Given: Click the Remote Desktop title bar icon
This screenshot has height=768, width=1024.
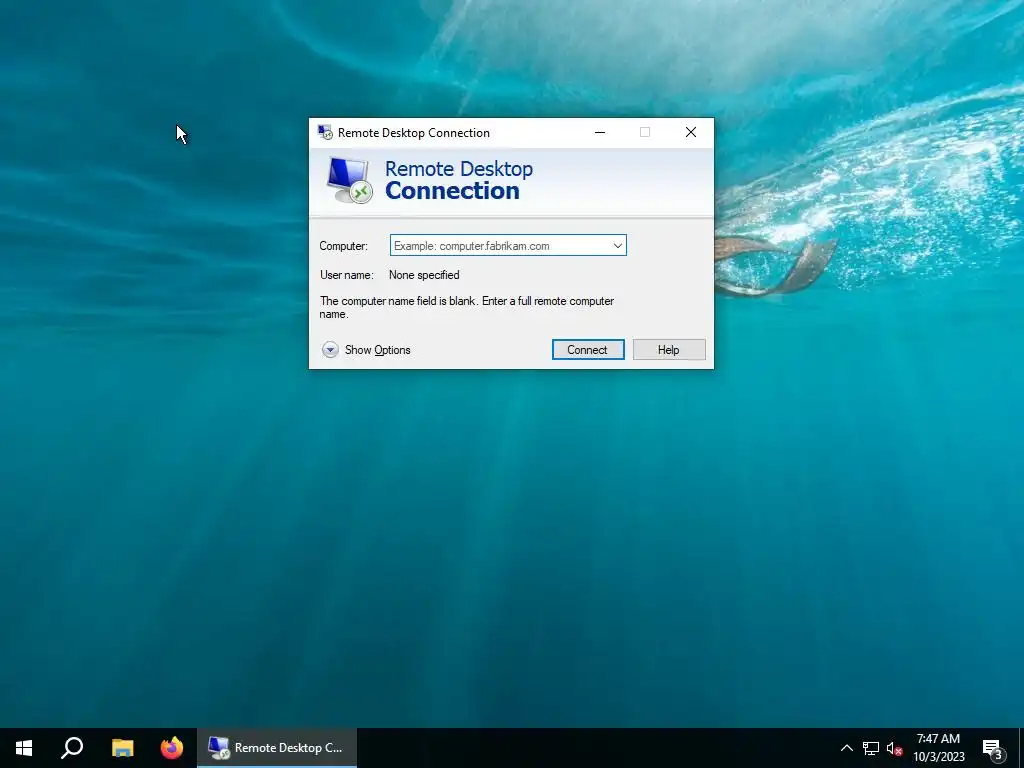Looking at the screenshot, I should click(325, 133).
